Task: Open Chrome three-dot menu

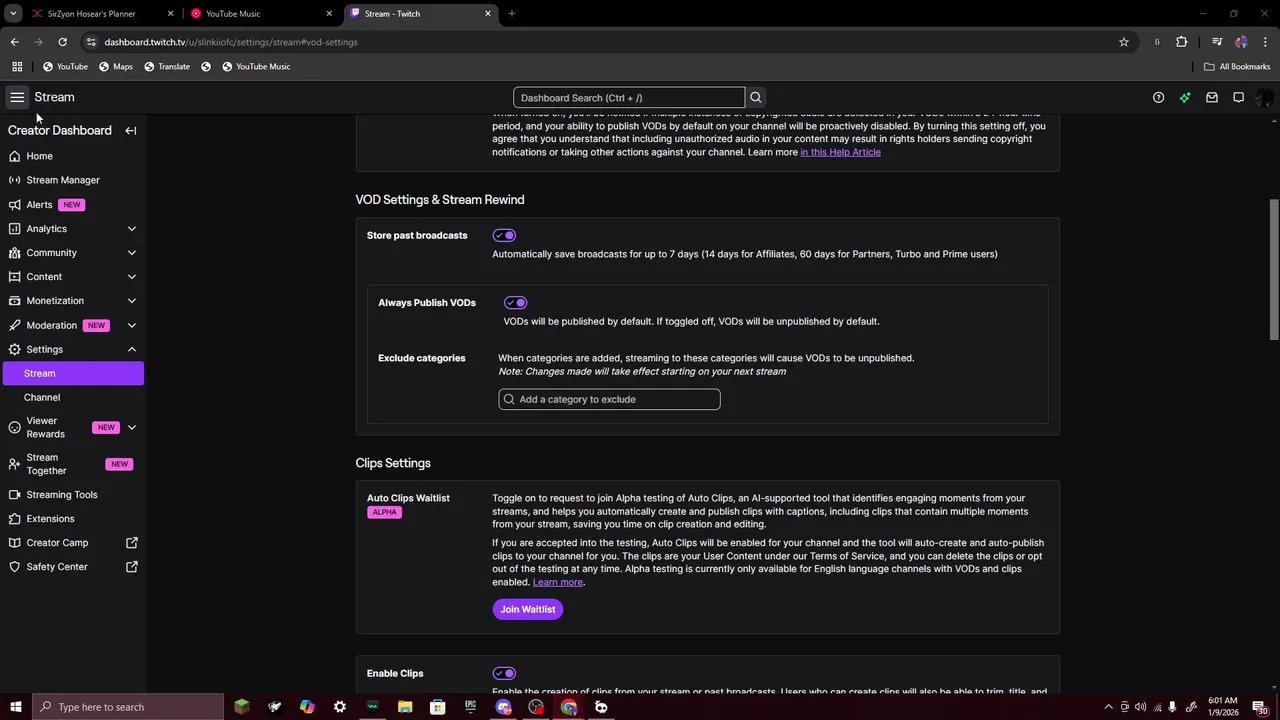Action: pyautogui.click(x=1266, y=42)
